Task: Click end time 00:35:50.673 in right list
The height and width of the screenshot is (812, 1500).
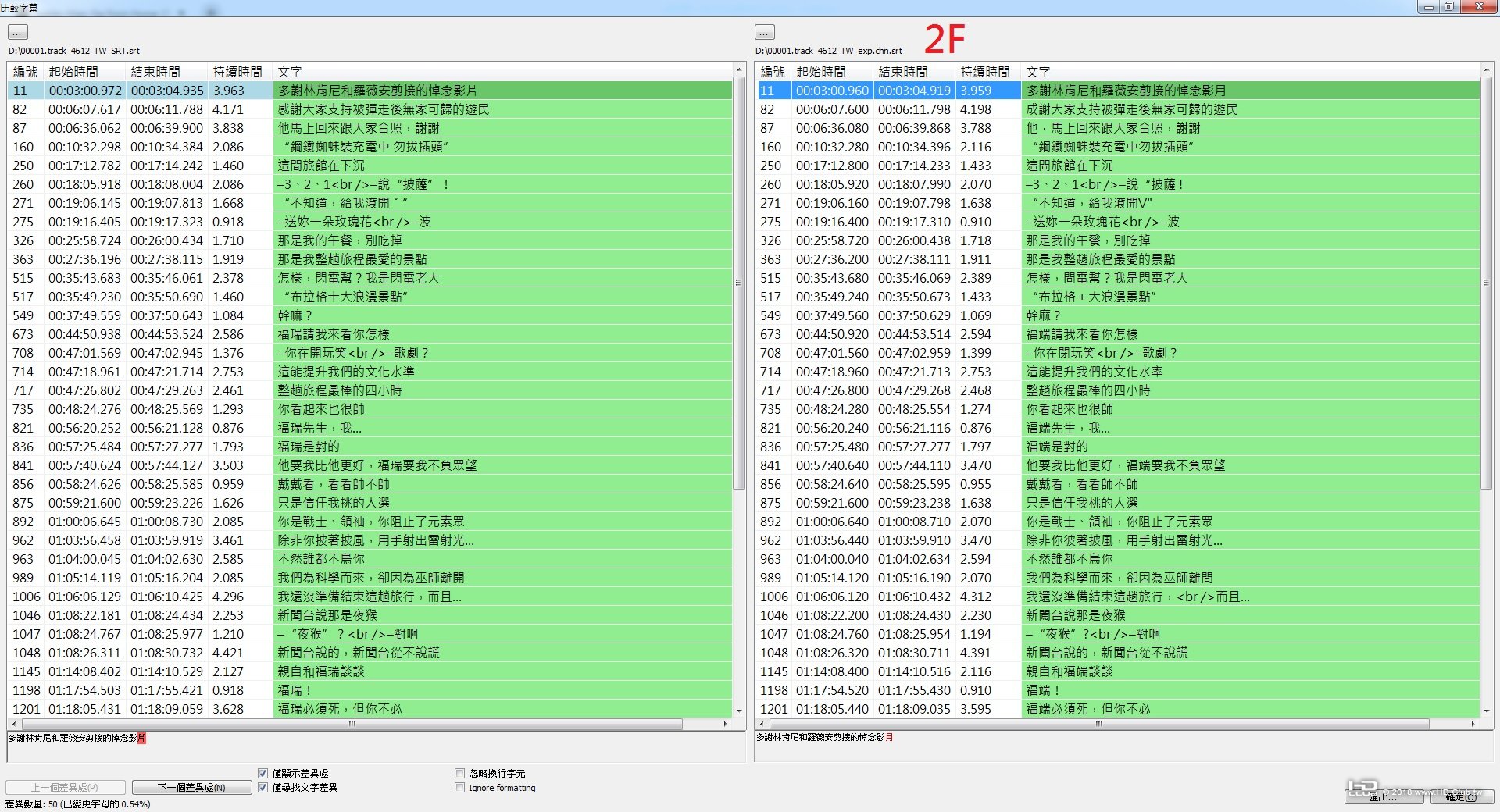Action: click(914, 297)
